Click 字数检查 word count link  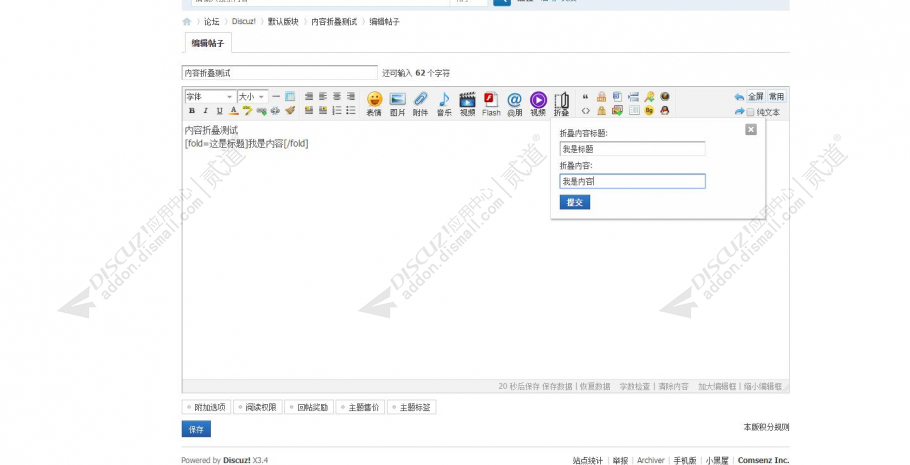click(634, 386)
